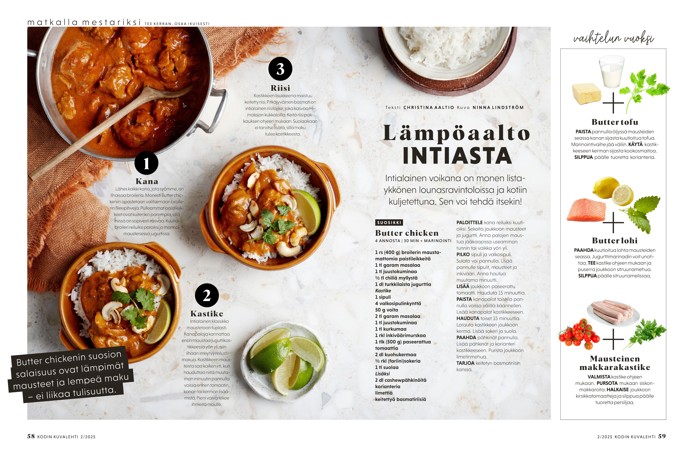
Task: Select the Lämpöaalto Intiasta headline
Action: [457, 145]
